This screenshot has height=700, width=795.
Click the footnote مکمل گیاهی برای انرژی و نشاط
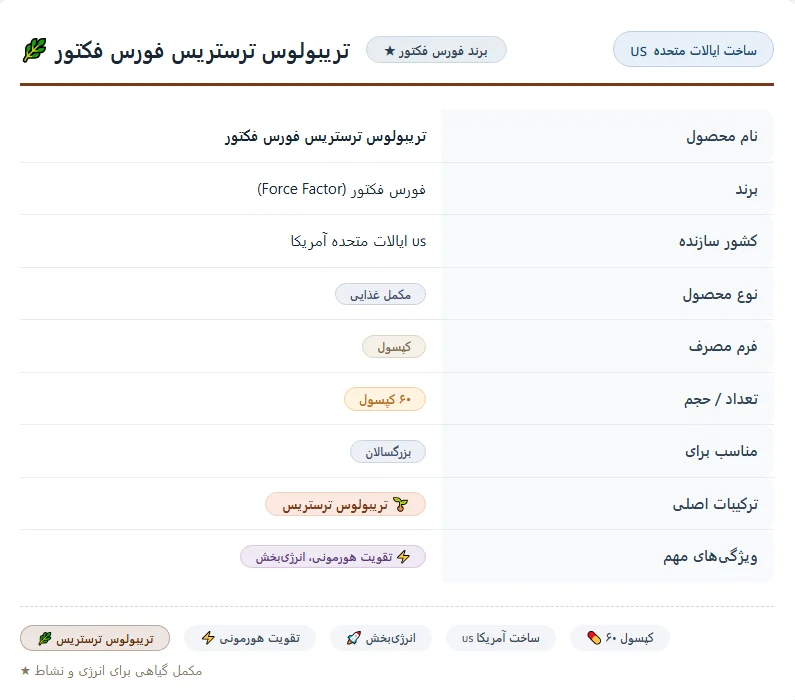(x=118, y=671)
